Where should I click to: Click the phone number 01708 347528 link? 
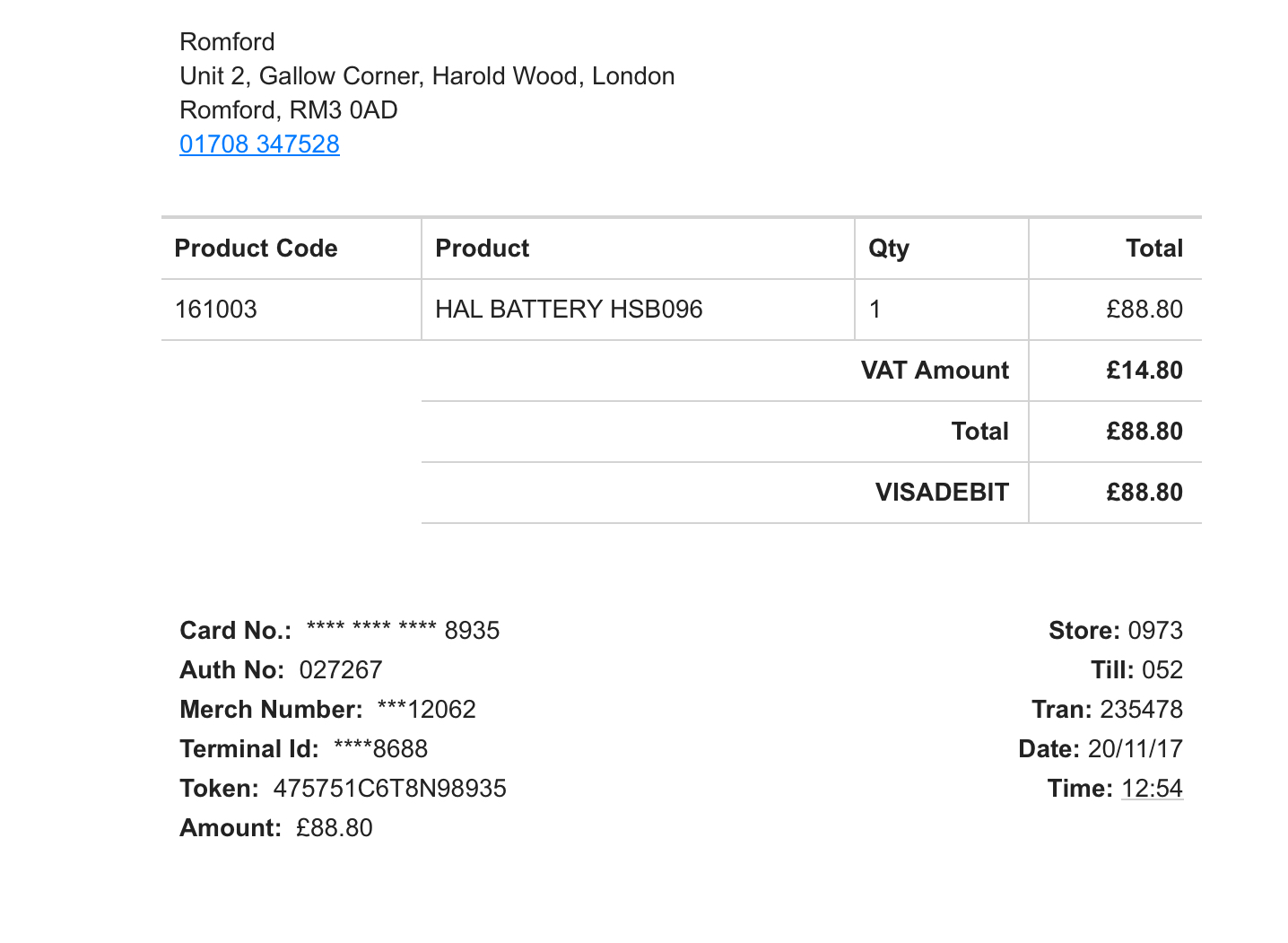pyautogui.click(x=259, y=144)
